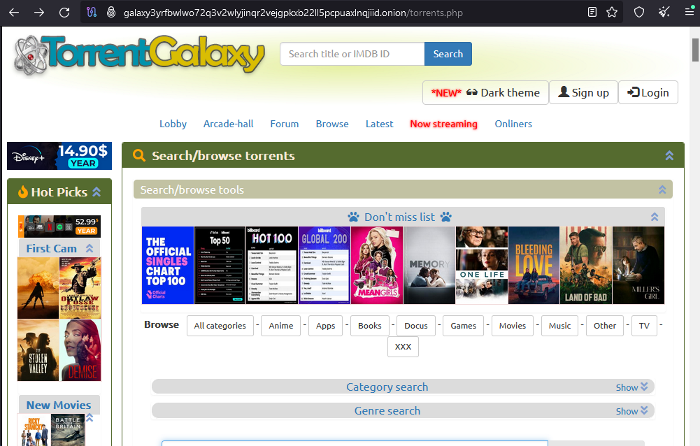This screenshot has width=700, height=446.
Task: Browse the Anime category
Action: pyautogui.click(x=281, y=325)
